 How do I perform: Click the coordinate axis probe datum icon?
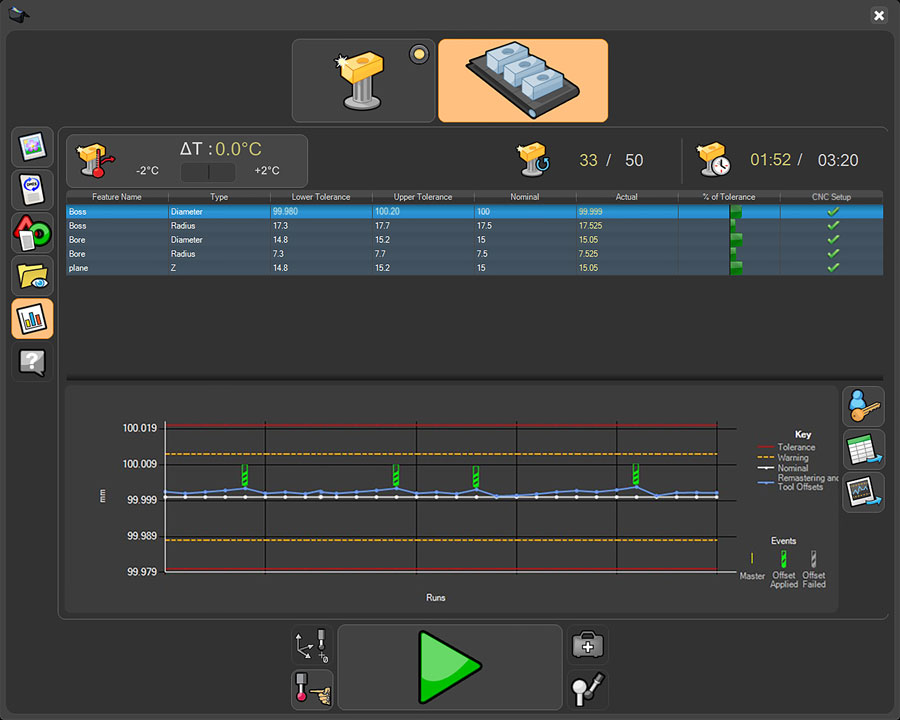[x=311, y=646]
